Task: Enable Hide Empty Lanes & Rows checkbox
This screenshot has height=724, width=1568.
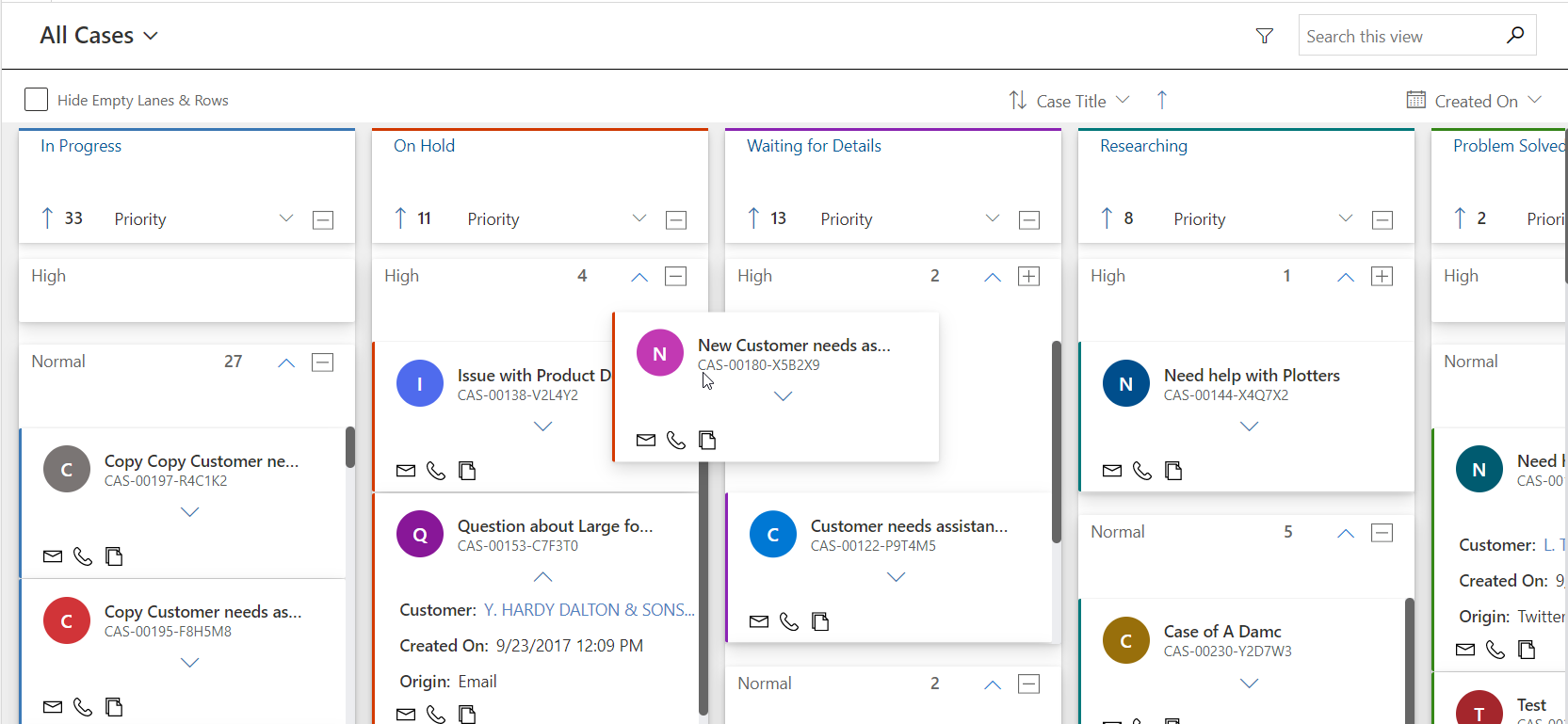Action: click(36, 100)
